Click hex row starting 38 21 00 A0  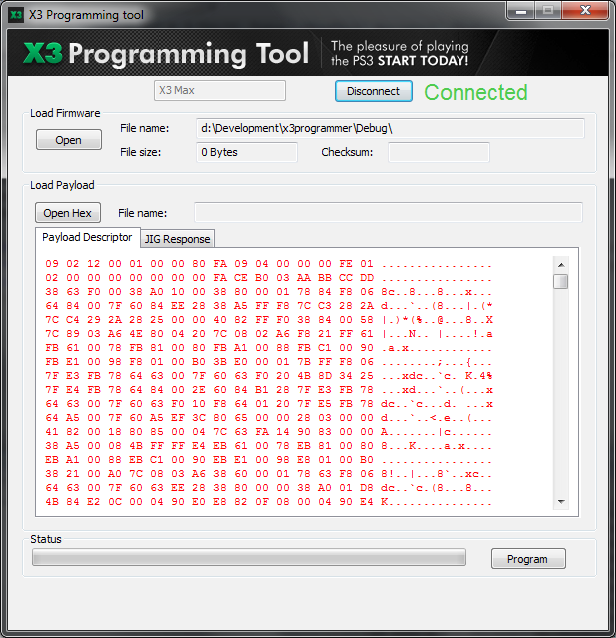click(x=269, y=474)
